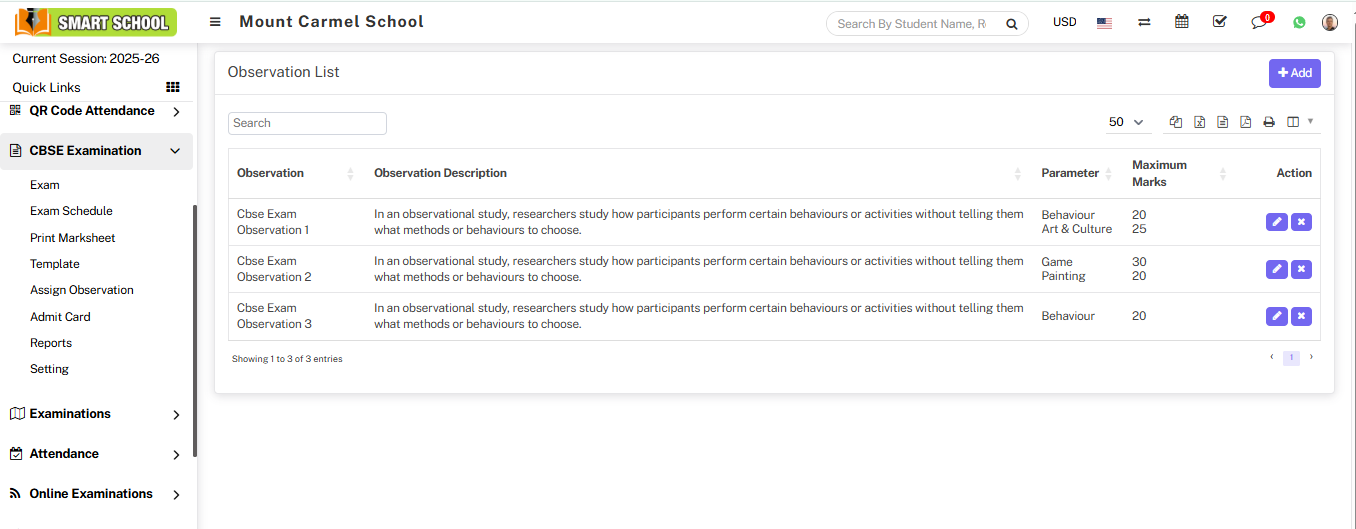This screenshot has width=1356, height=529.
Task: Open the calendar icon in header
Action: tap(1182, 22)
